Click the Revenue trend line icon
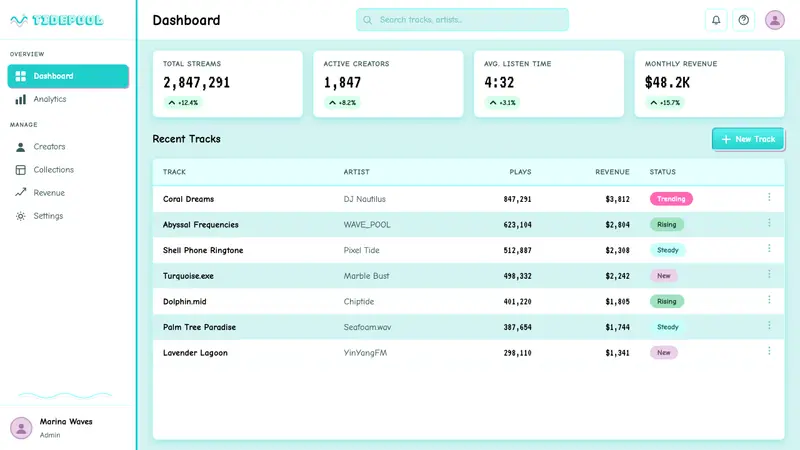Screen dimensions: 800x450 [20, 193]
